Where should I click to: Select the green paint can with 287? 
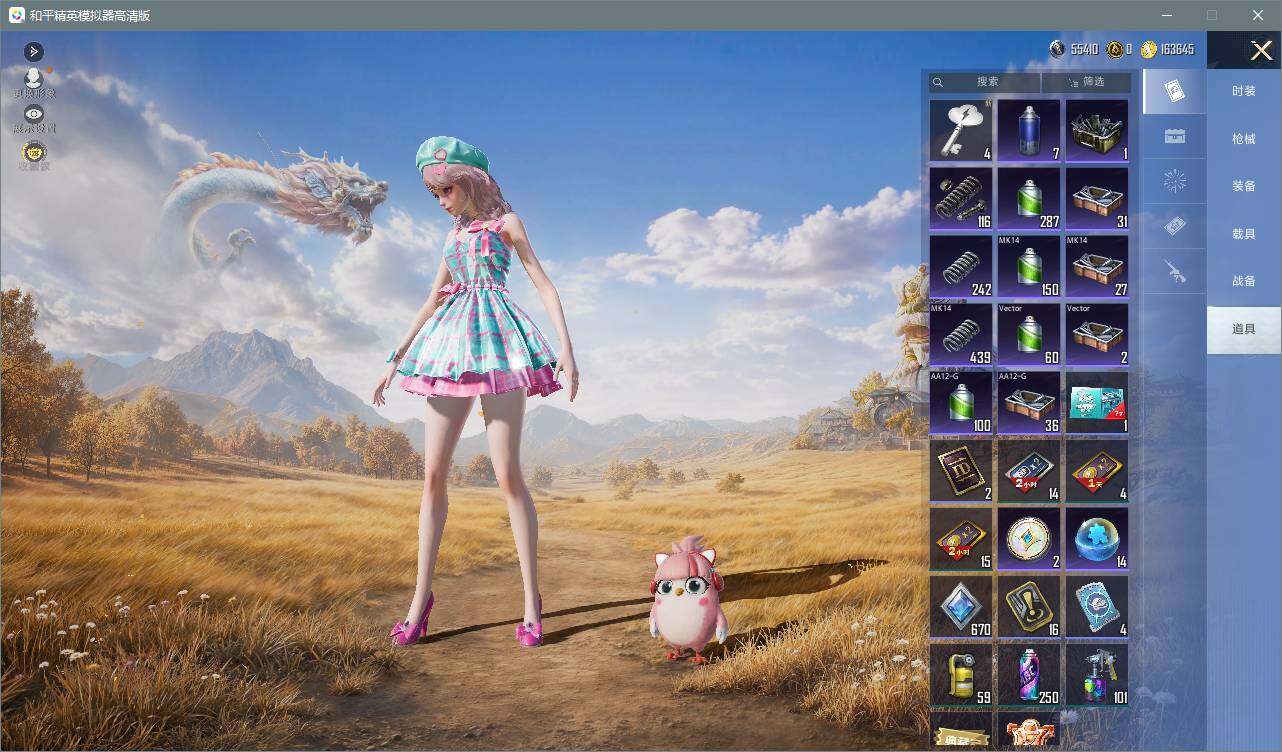1029,198
